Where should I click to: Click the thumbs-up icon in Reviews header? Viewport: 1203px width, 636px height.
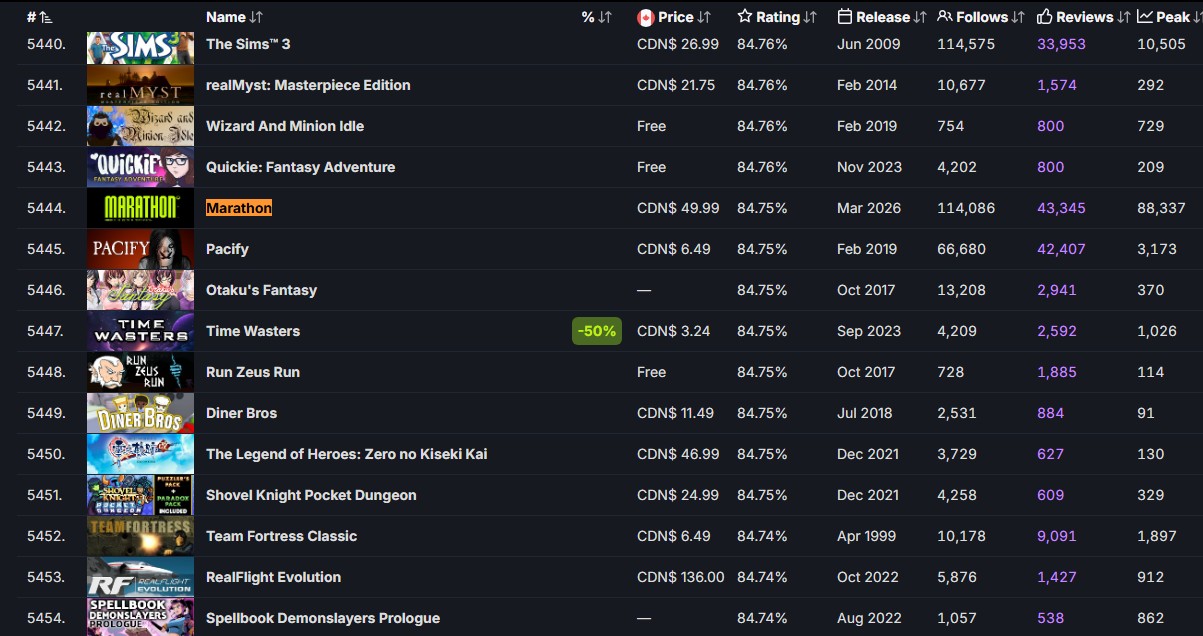pyautogui.click(x=1045, y=17)
